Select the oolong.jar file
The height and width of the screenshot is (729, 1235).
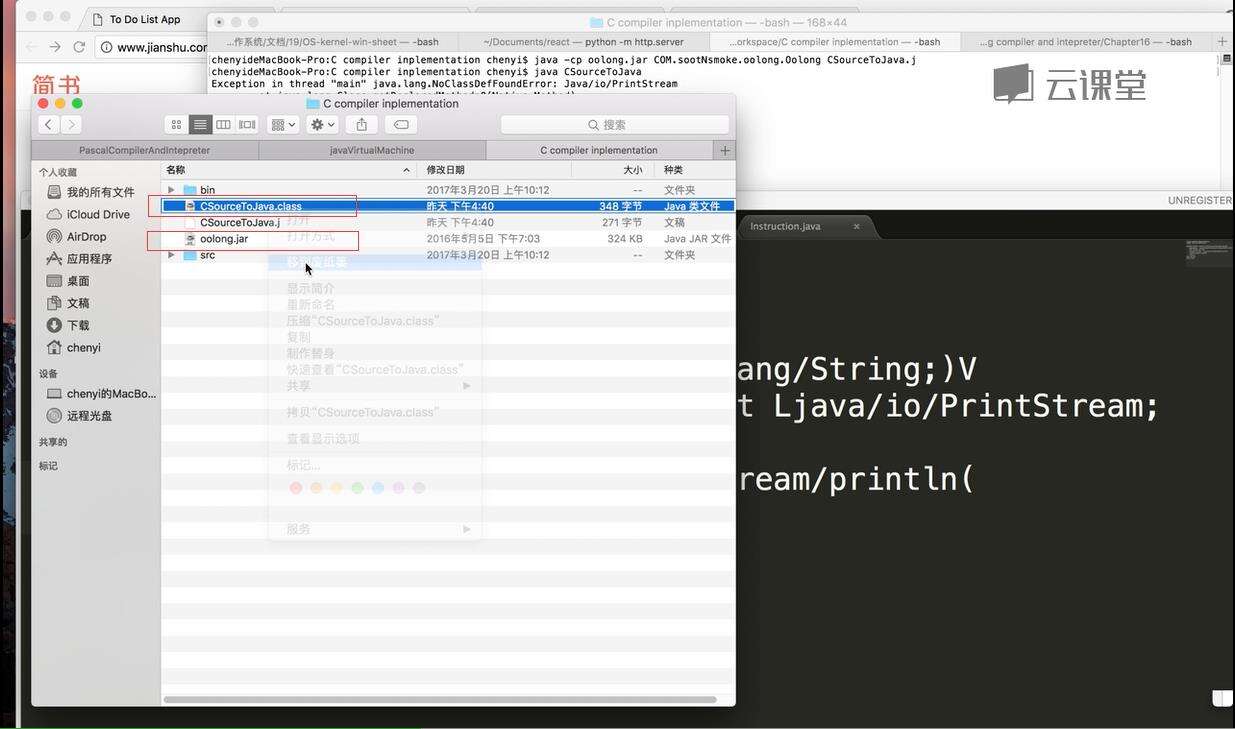(x=224, y=239)
